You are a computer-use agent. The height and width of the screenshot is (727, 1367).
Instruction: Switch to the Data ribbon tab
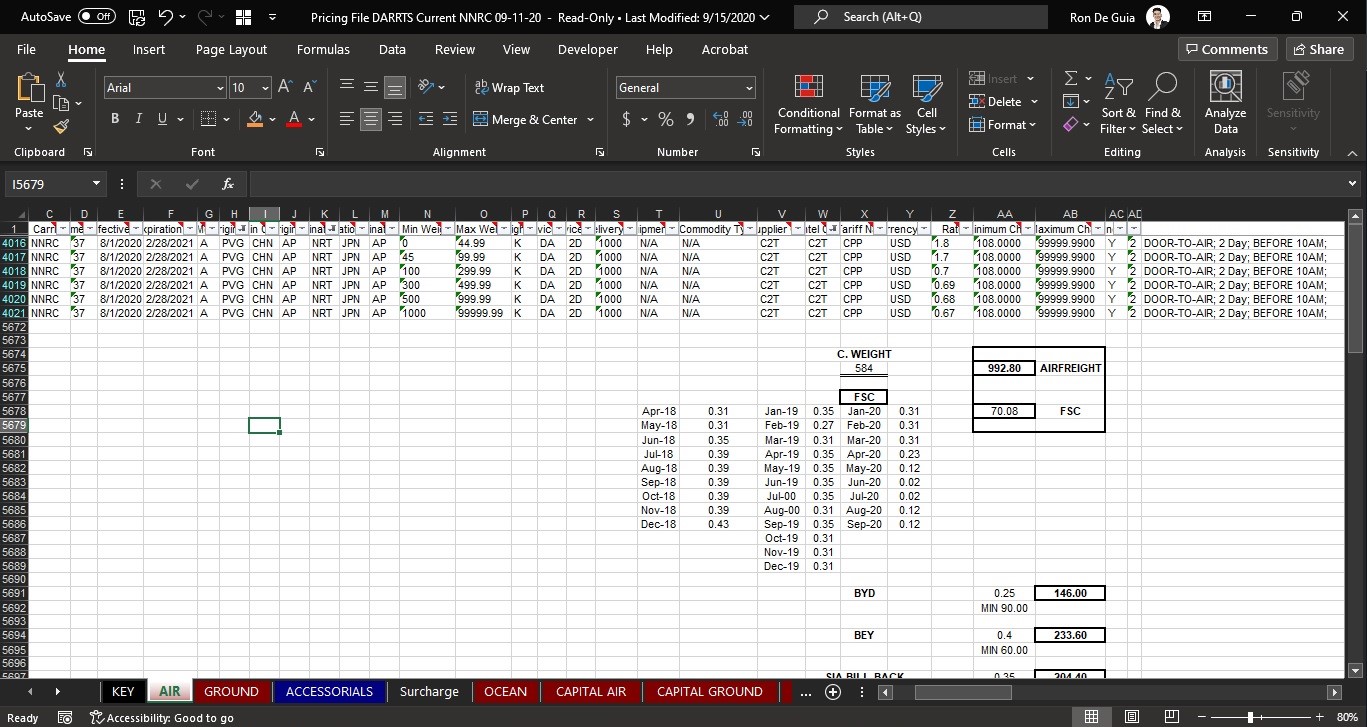(x=392, y=49)
